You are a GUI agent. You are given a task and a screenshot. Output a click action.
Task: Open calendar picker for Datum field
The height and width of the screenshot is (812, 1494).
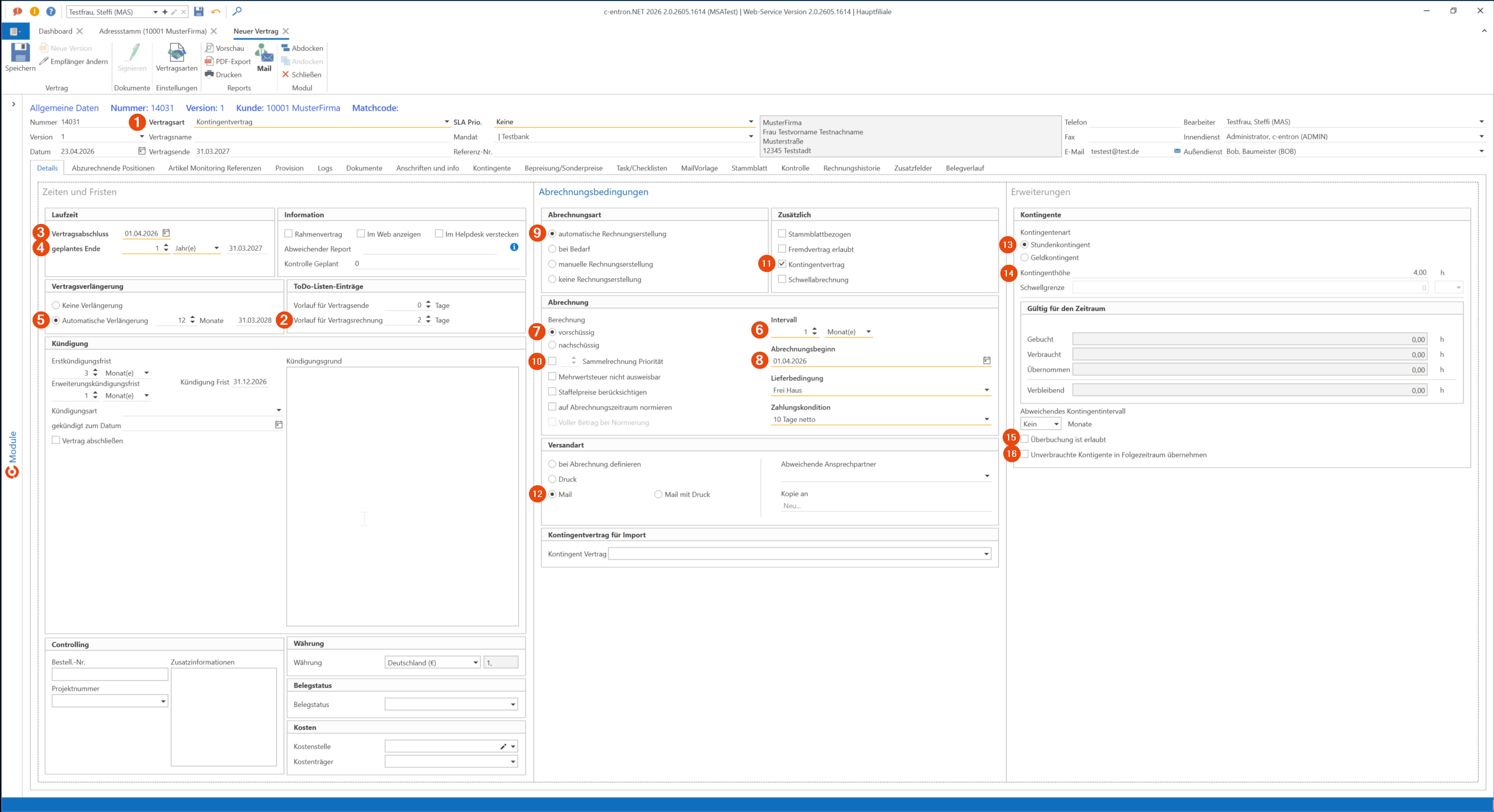[141, 151]
